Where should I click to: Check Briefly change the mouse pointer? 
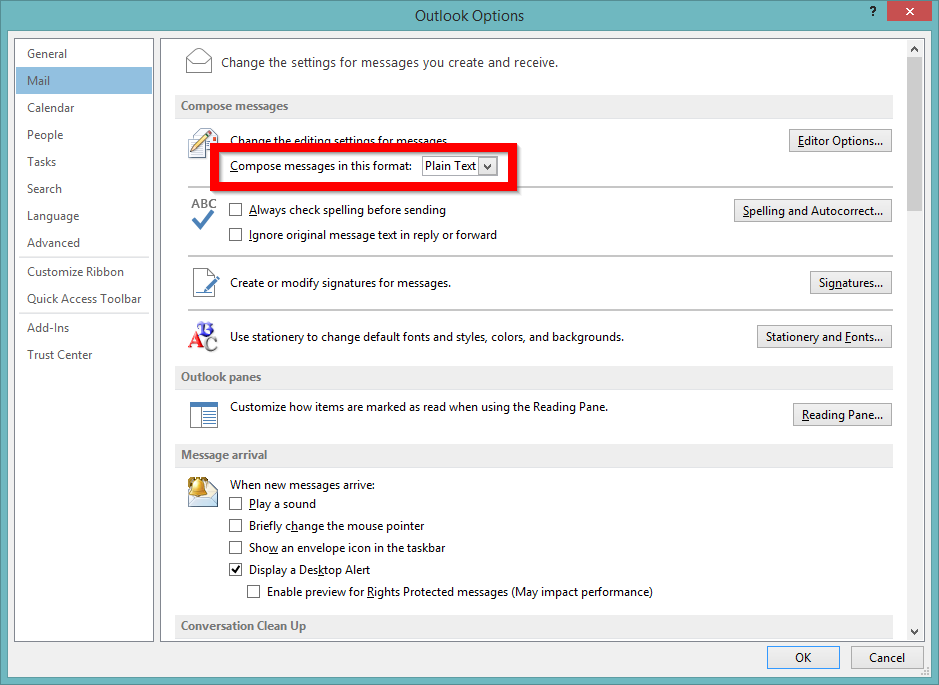click(236, 526)
